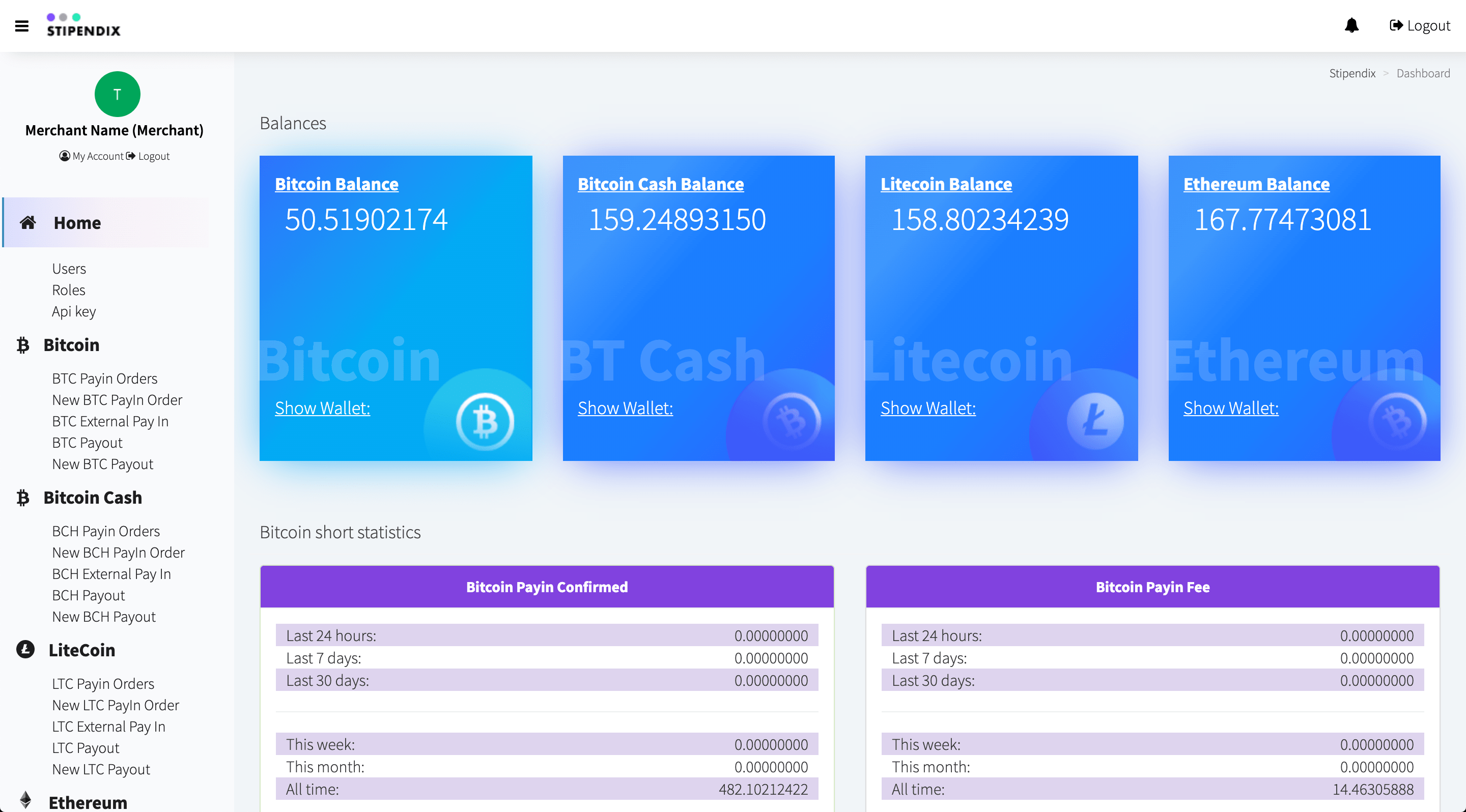Open the Bitcoin Cash Balance link
The width and height of the screenshot is (1466, 812).
[x=660, y=184]
